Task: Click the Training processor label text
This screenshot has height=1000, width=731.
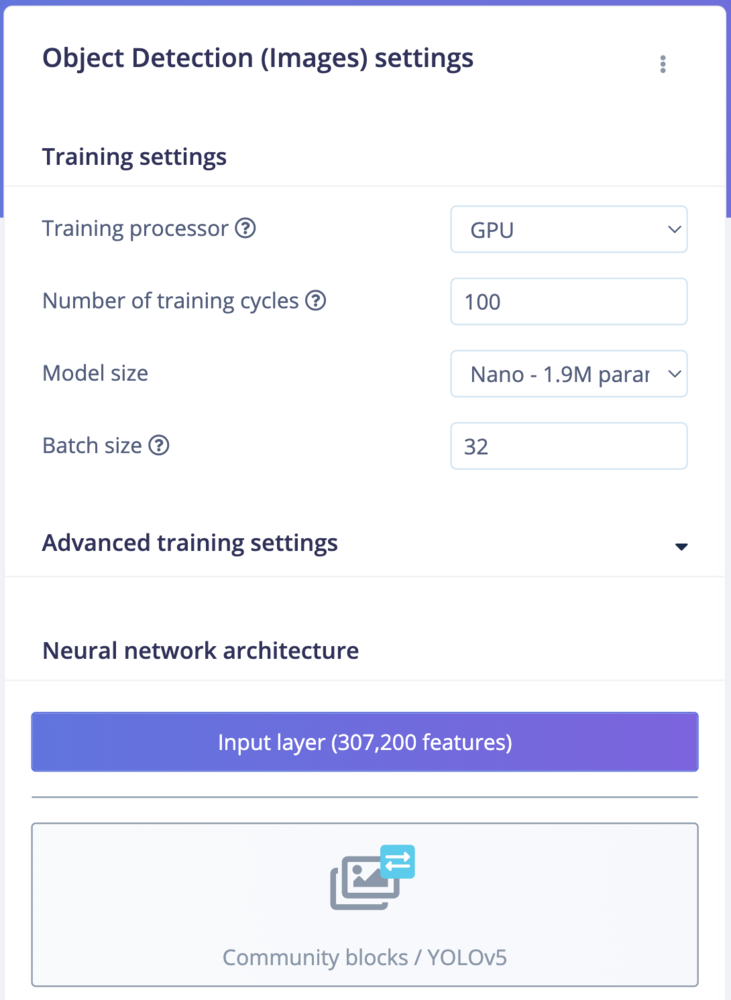Action: [135, 228]
